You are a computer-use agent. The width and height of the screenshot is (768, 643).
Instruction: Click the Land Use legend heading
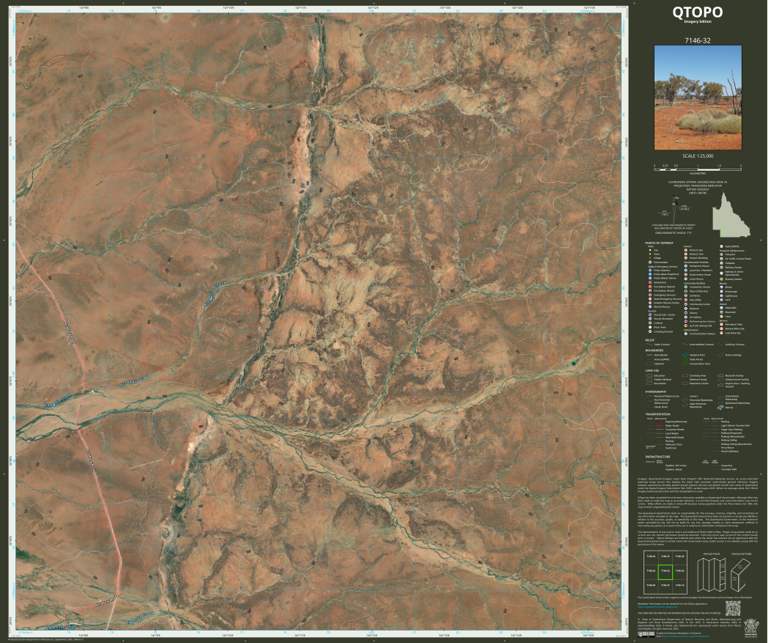(652, 371)
